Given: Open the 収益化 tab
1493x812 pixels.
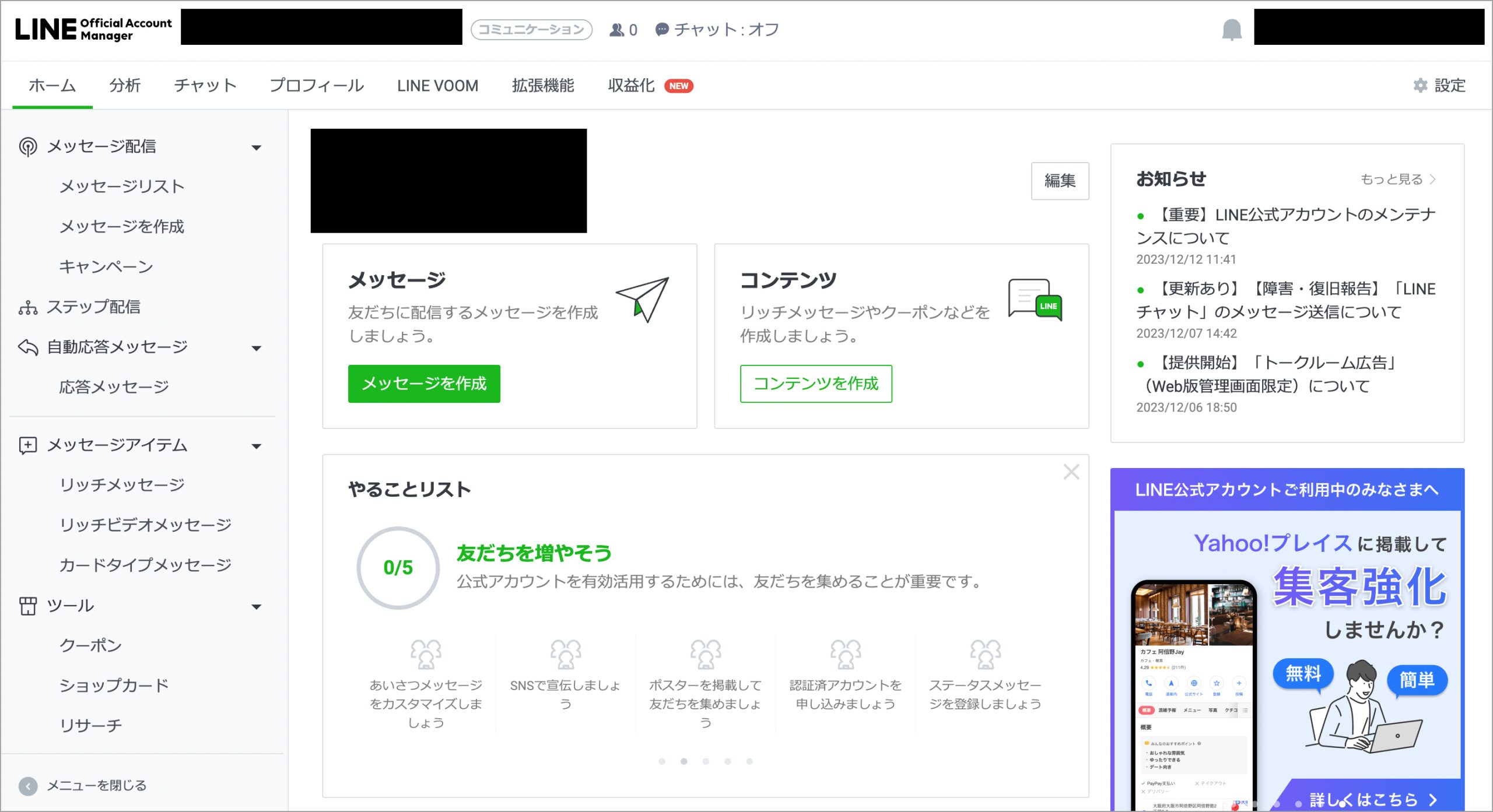Looking at the screenshot, I should click(631, 85).
